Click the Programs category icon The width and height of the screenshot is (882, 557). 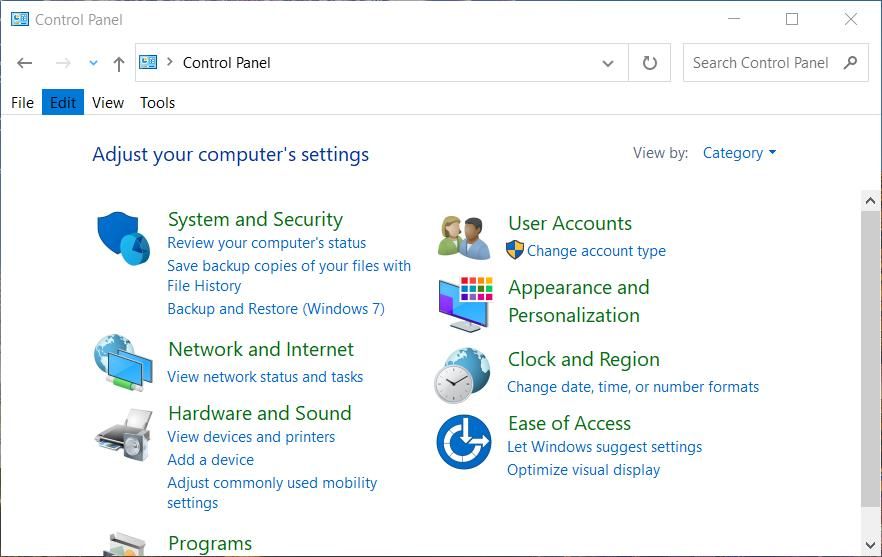pyautogui.click(x=124, y=544)
